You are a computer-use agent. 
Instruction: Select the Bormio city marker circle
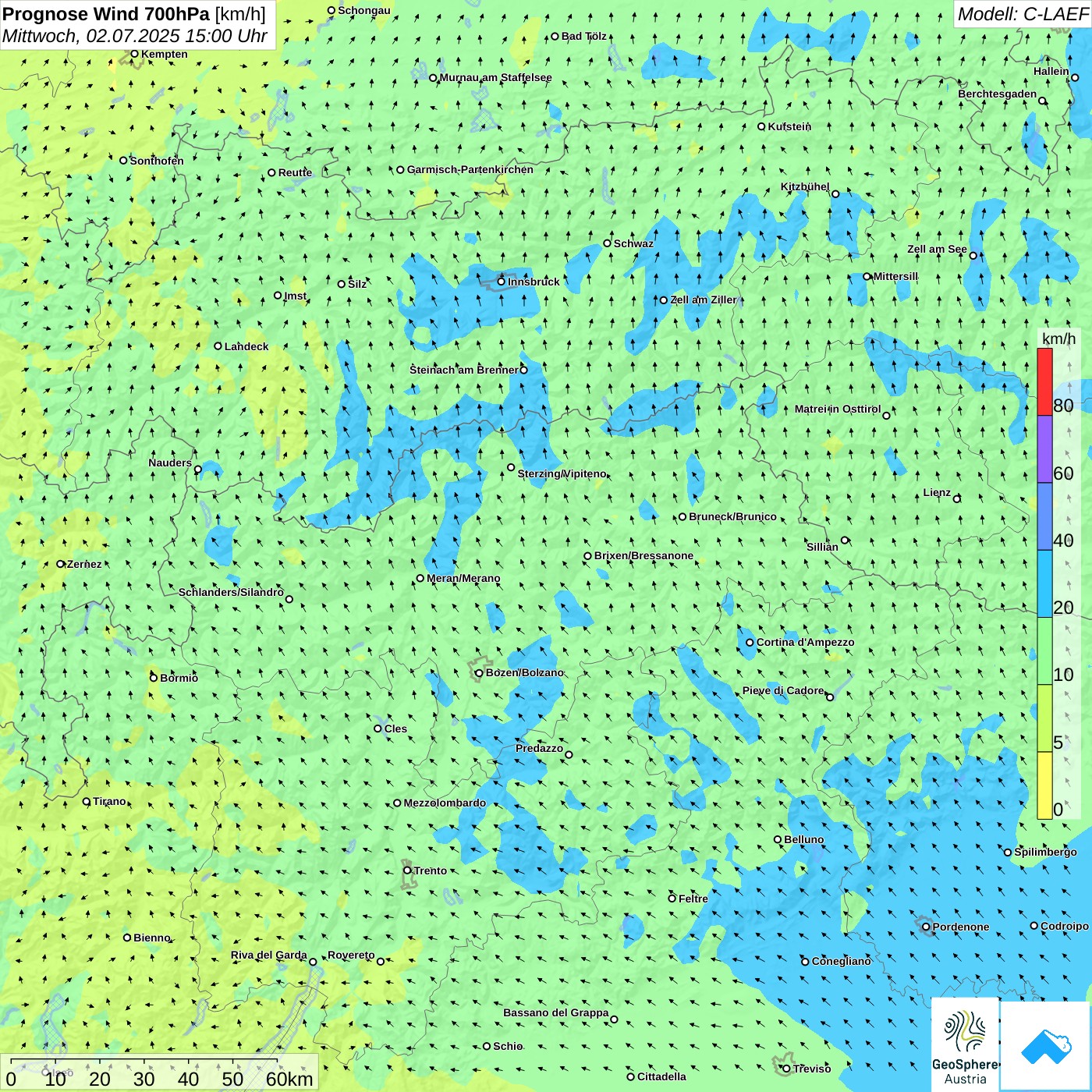[x=154, y=678]
